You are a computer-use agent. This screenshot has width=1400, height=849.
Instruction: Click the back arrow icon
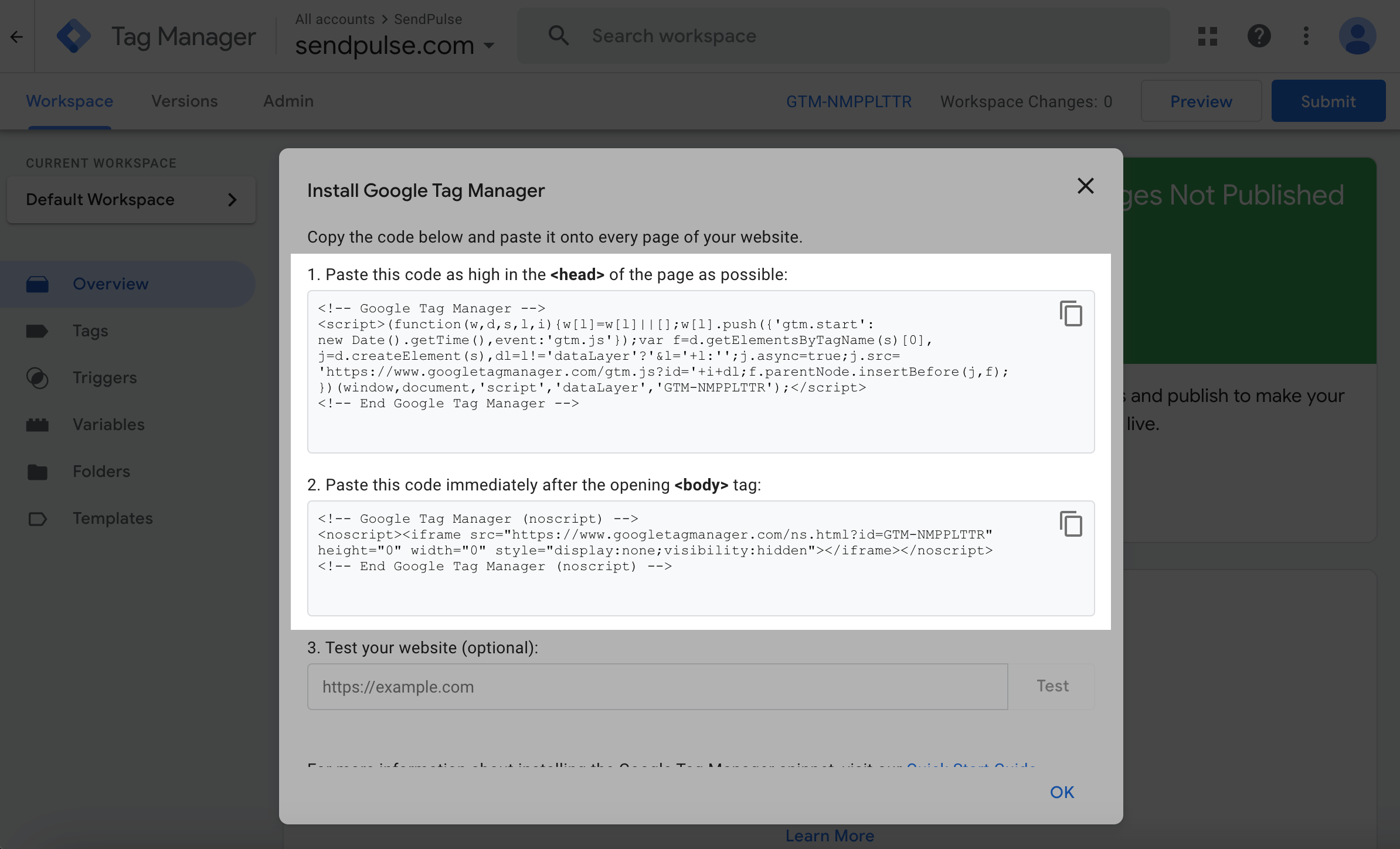[16, 37]
